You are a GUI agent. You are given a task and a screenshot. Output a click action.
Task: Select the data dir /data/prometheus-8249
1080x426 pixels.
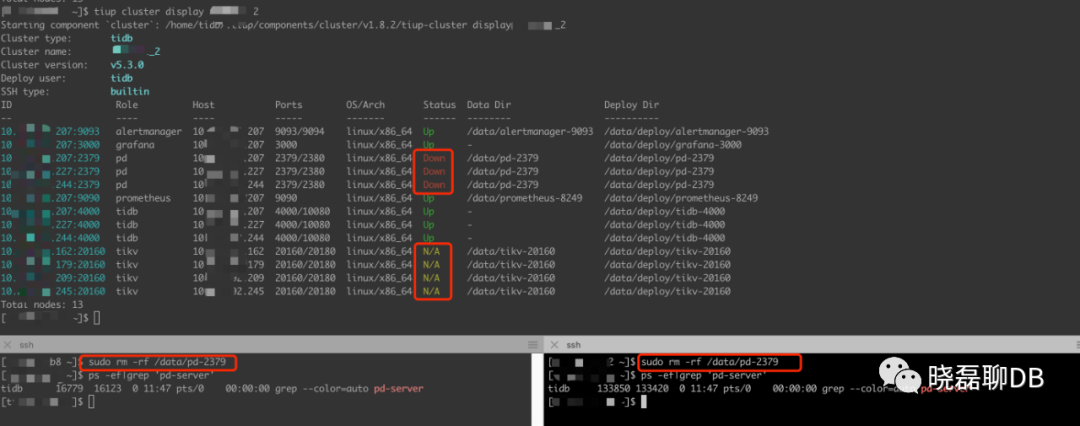tap(524, 198)
